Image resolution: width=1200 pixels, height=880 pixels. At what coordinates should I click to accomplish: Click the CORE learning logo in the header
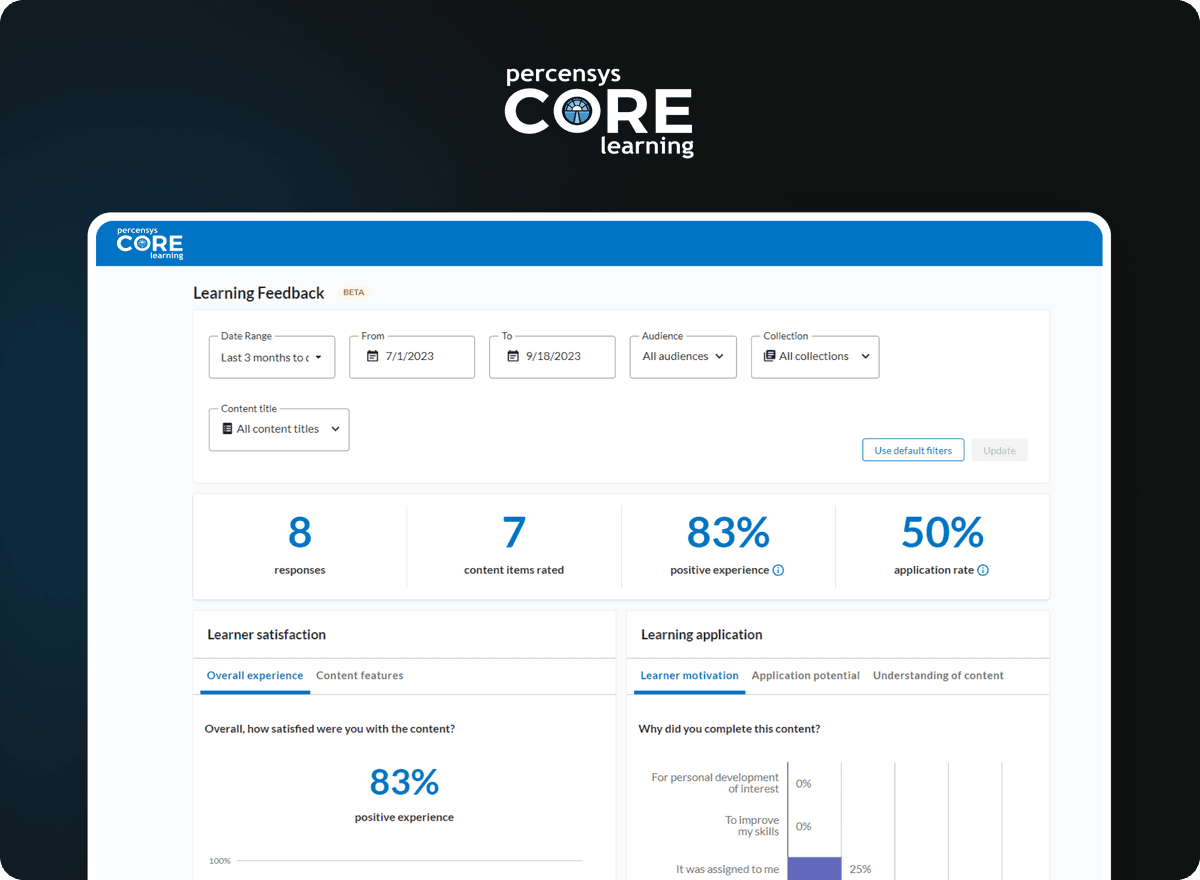[x=149, y=242]
